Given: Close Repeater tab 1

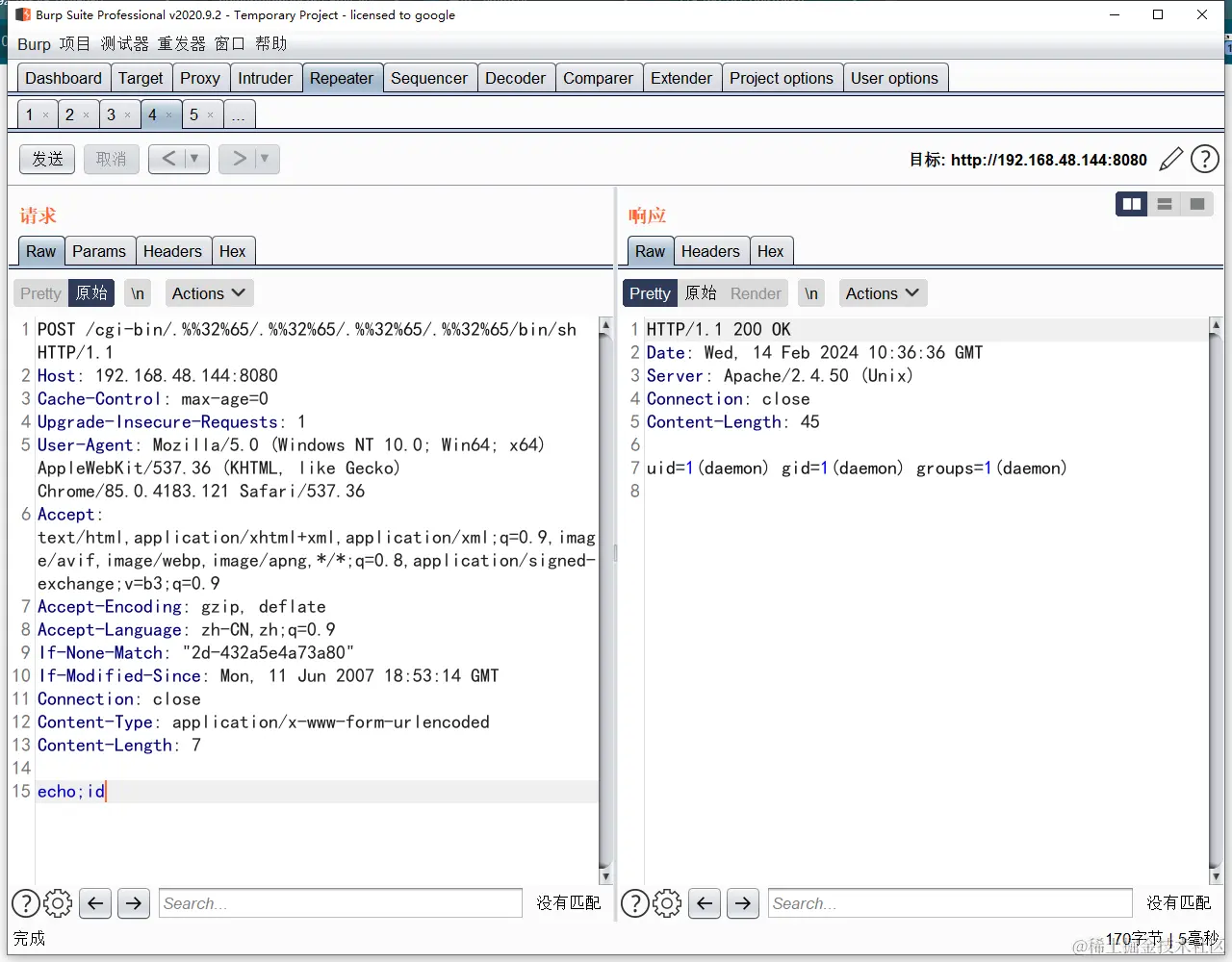Looking at the screenshot, I should click(45, 115).
